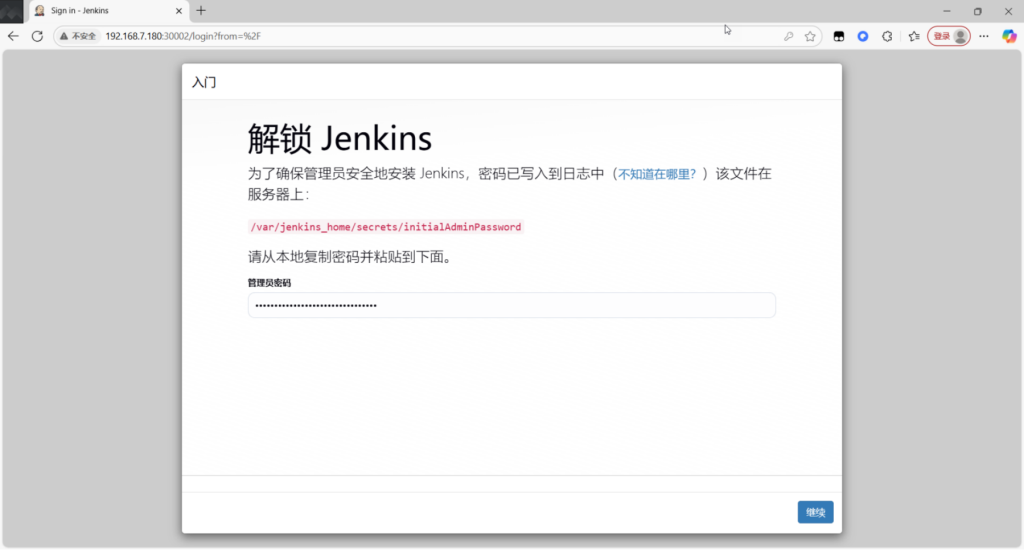Image resolution: width=1024 pixels, height=550 pixels.
Task: Click the blue circular extension icon
Action: pyautogui.click(x=862, y=36)
